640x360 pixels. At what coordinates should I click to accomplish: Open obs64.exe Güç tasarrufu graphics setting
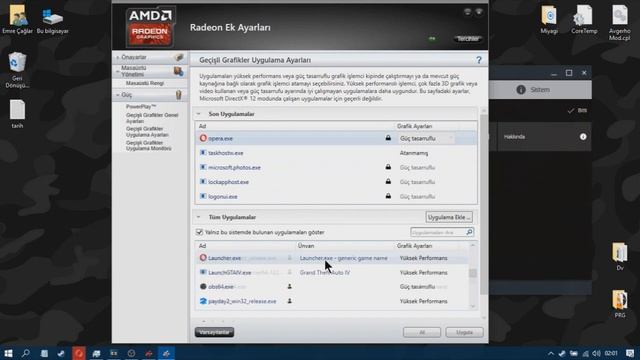pos(417,287)
